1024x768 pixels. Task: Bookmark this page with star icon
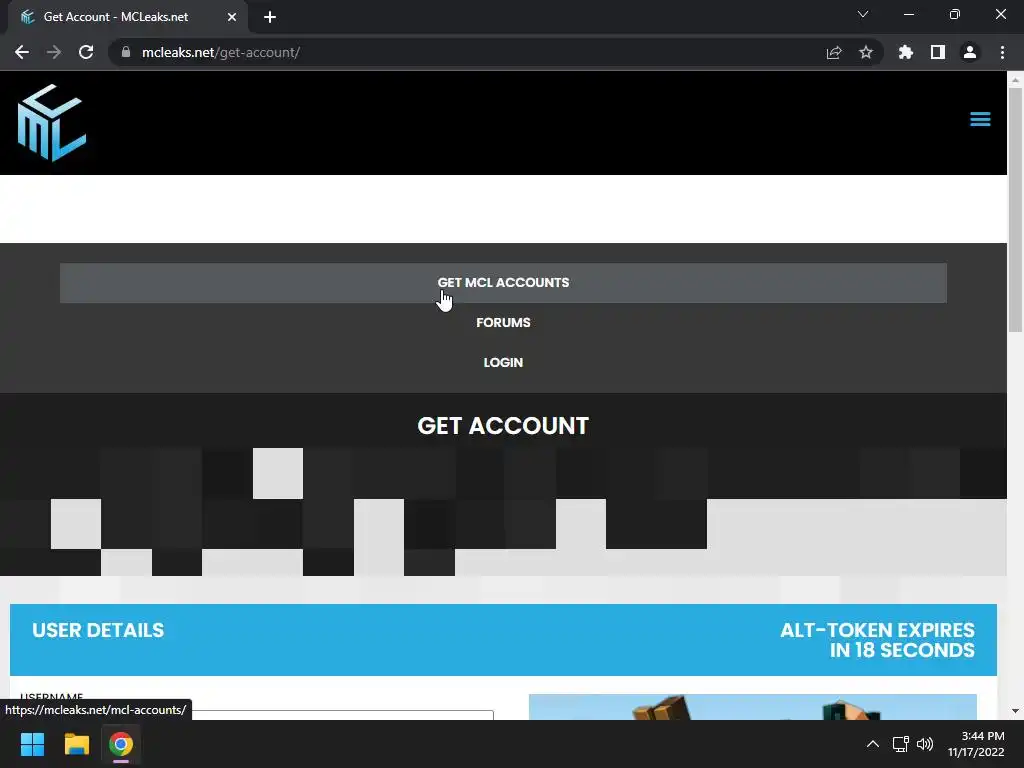(x=866, y=52)
